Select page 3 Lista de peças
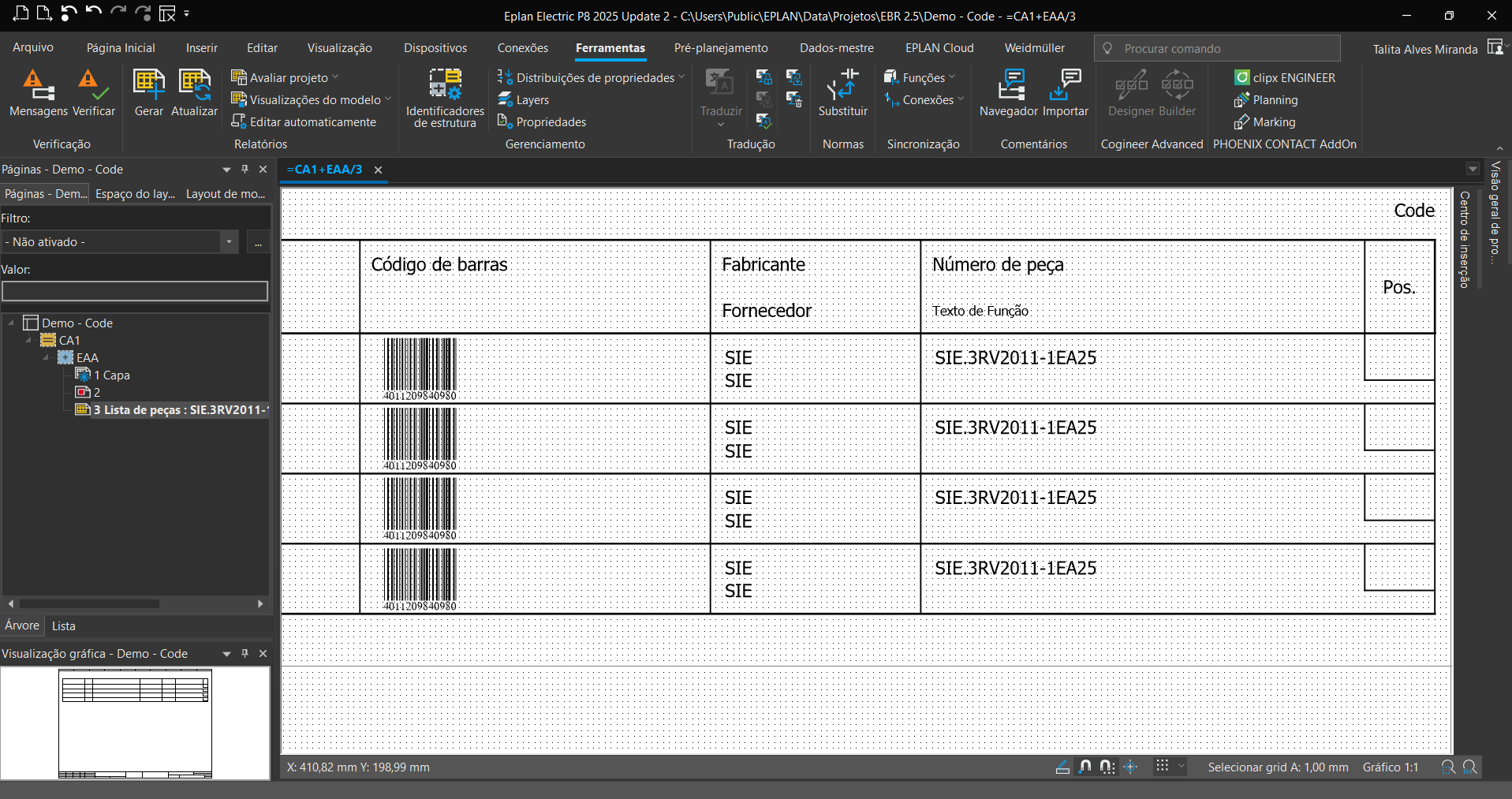This screenshot has width=1512, height=799. (x=172, y=409)
